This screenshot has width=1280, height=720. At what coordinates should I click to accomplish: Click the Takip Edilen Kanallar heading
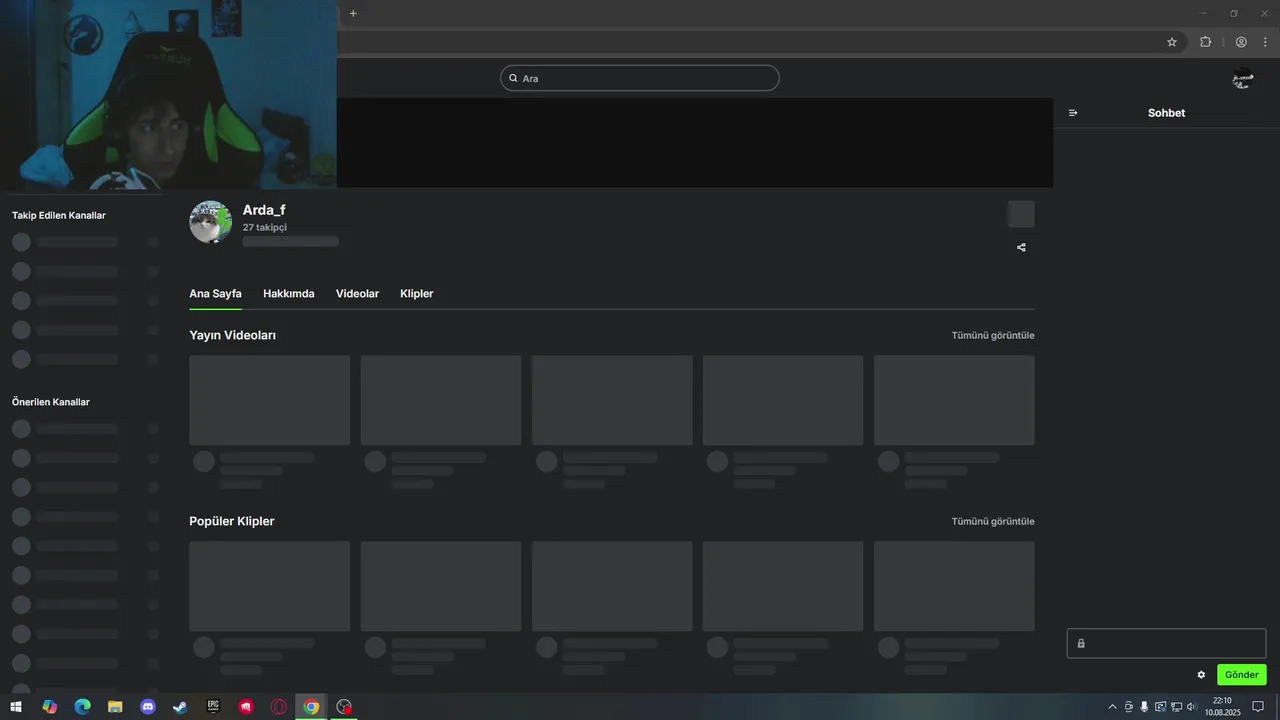58,215
